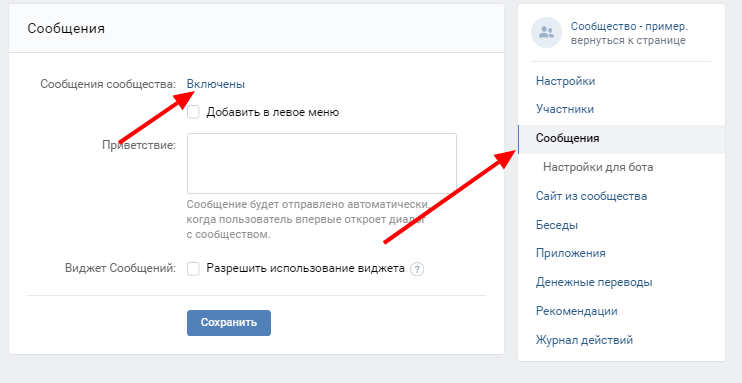Click "вернуться к странице" link
Image resolution: width=742 pixels, height=383 pixels.
click(x=628, y=40)
